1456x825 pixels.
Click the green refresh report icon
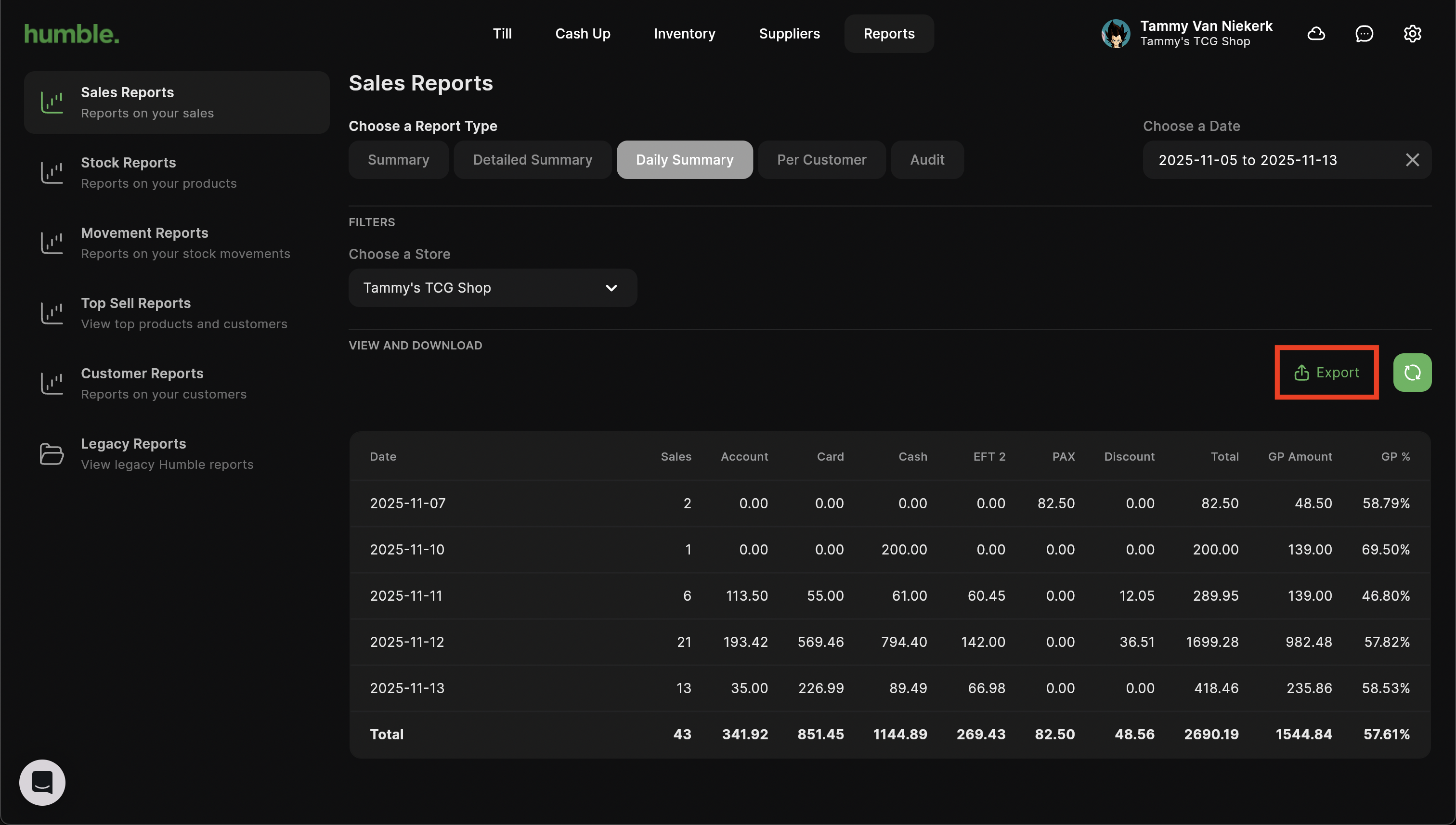pyautogui.click(x=1412, y=373)
